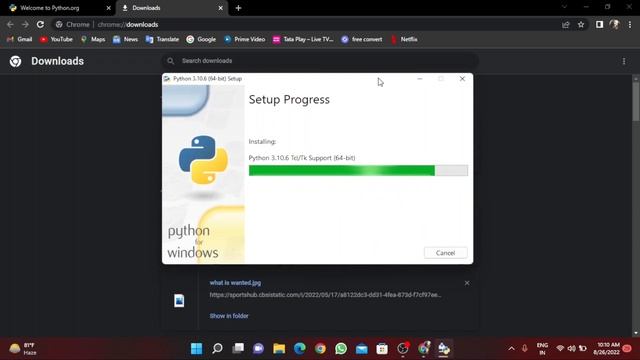The image size is (640, 360).
Task: Open the Gmail bookmark
Action: (x=19, y=39)
